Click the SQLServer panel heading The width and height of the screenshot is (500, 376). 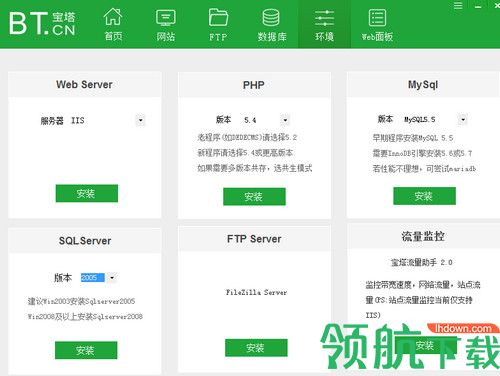tap(85, 241)
